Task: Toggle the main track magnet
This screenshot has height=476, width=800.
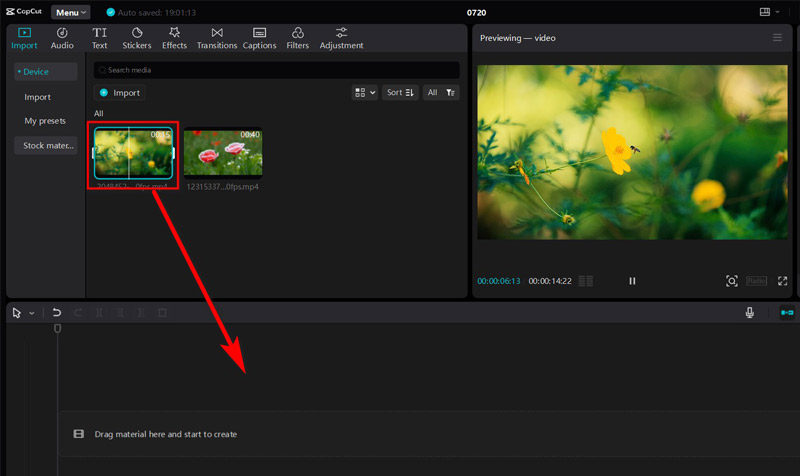Action: click(787, 313)
